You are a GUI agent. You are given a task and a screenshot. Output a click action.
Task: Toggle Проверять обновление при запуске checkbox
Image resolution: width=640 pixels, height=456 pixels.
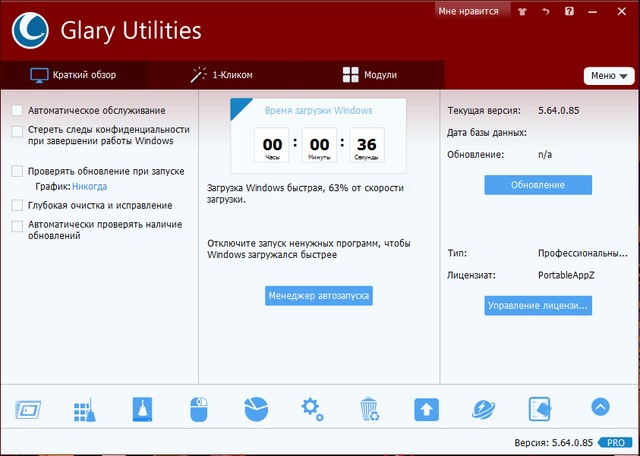[17, 171]
